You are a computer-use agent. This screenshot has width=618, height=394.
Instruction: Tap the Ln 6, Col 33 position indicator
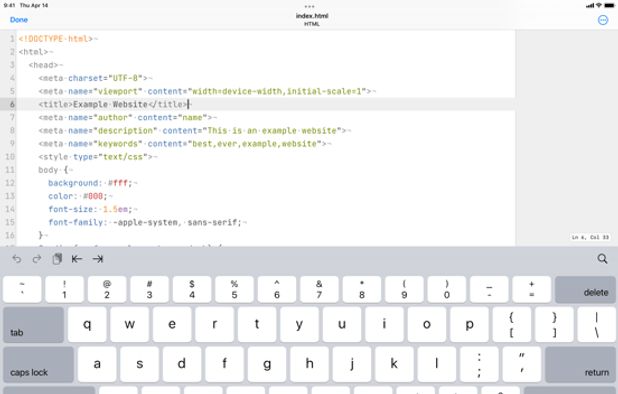[590, 237]
